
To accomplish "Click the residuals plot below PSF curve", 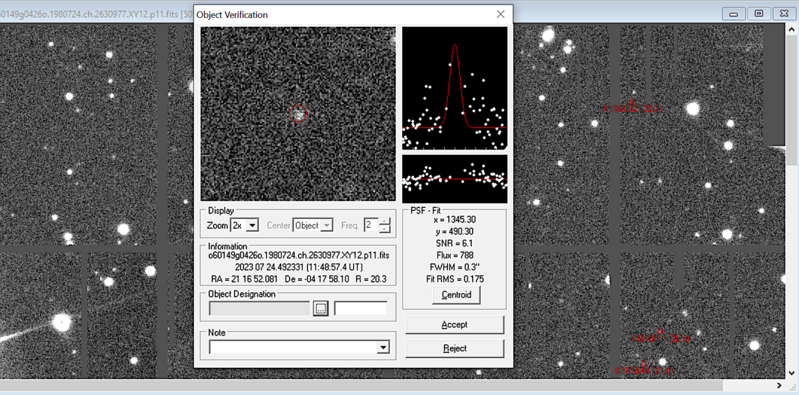I will point(455,179).
